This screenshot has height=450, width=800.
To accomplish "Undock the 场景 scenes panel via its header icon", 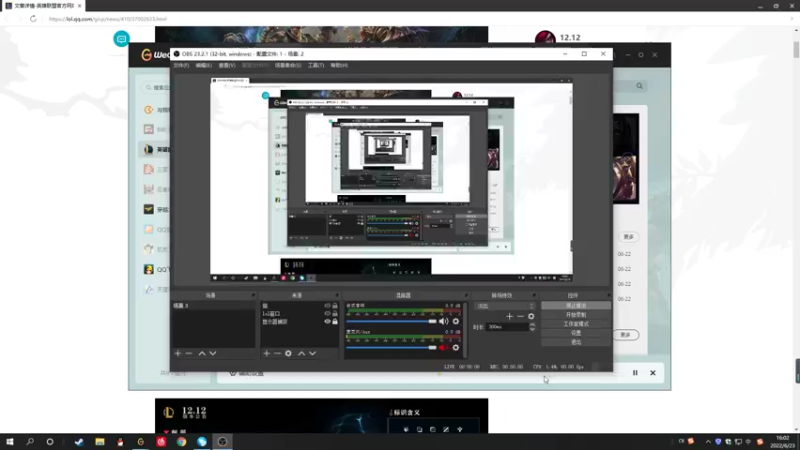I will point(253,295).
